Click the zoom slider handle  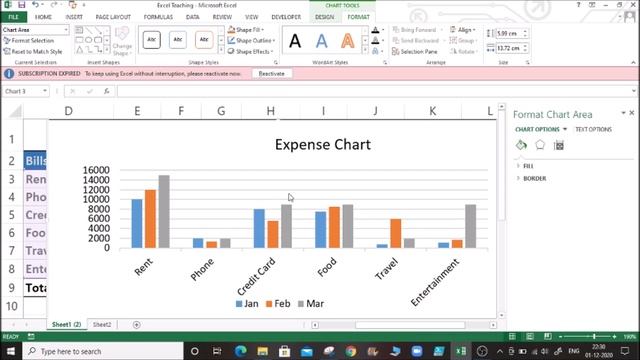point(594,337)
